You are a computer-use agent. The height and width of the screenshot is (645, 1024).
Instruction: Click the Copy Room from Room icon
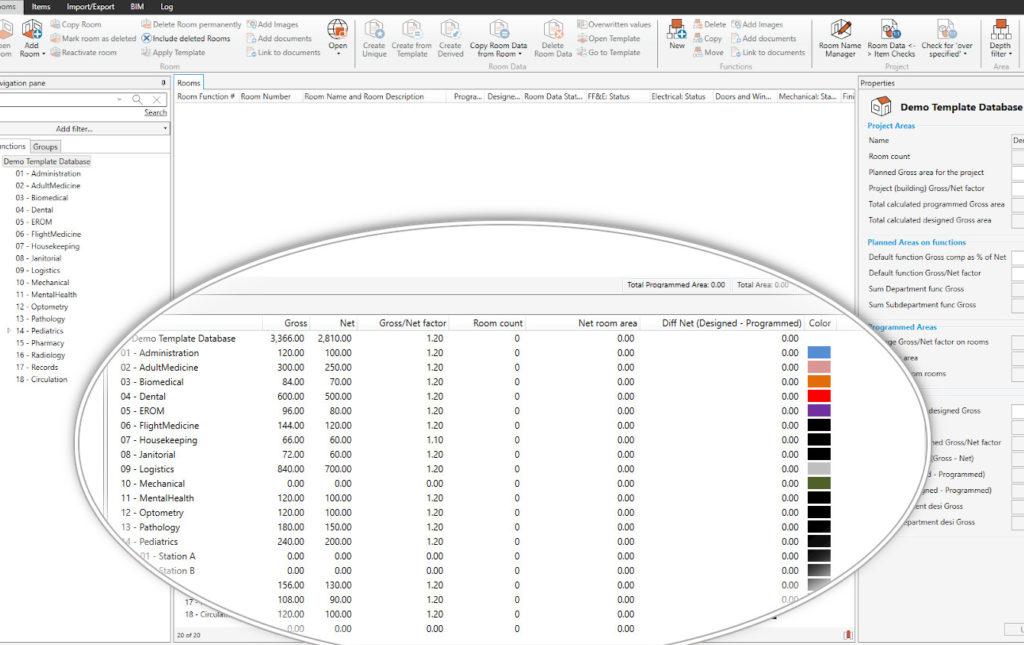pos(500,29)
